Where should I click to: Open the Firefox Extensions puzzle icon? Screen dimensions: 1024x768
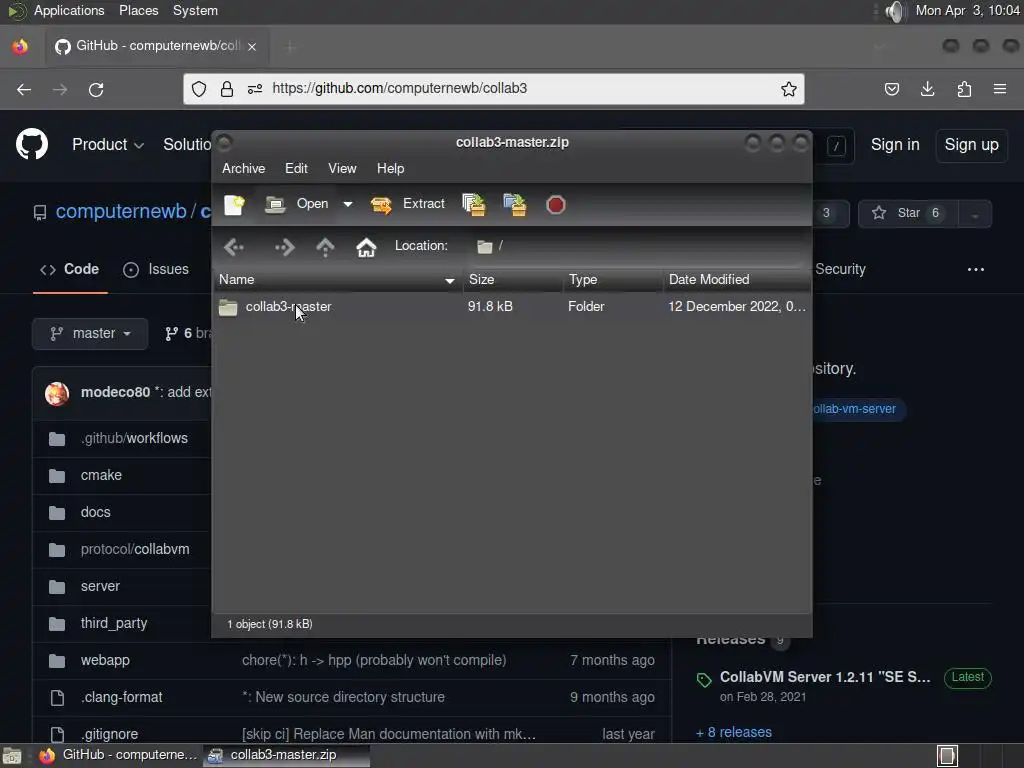coord(964,89)
